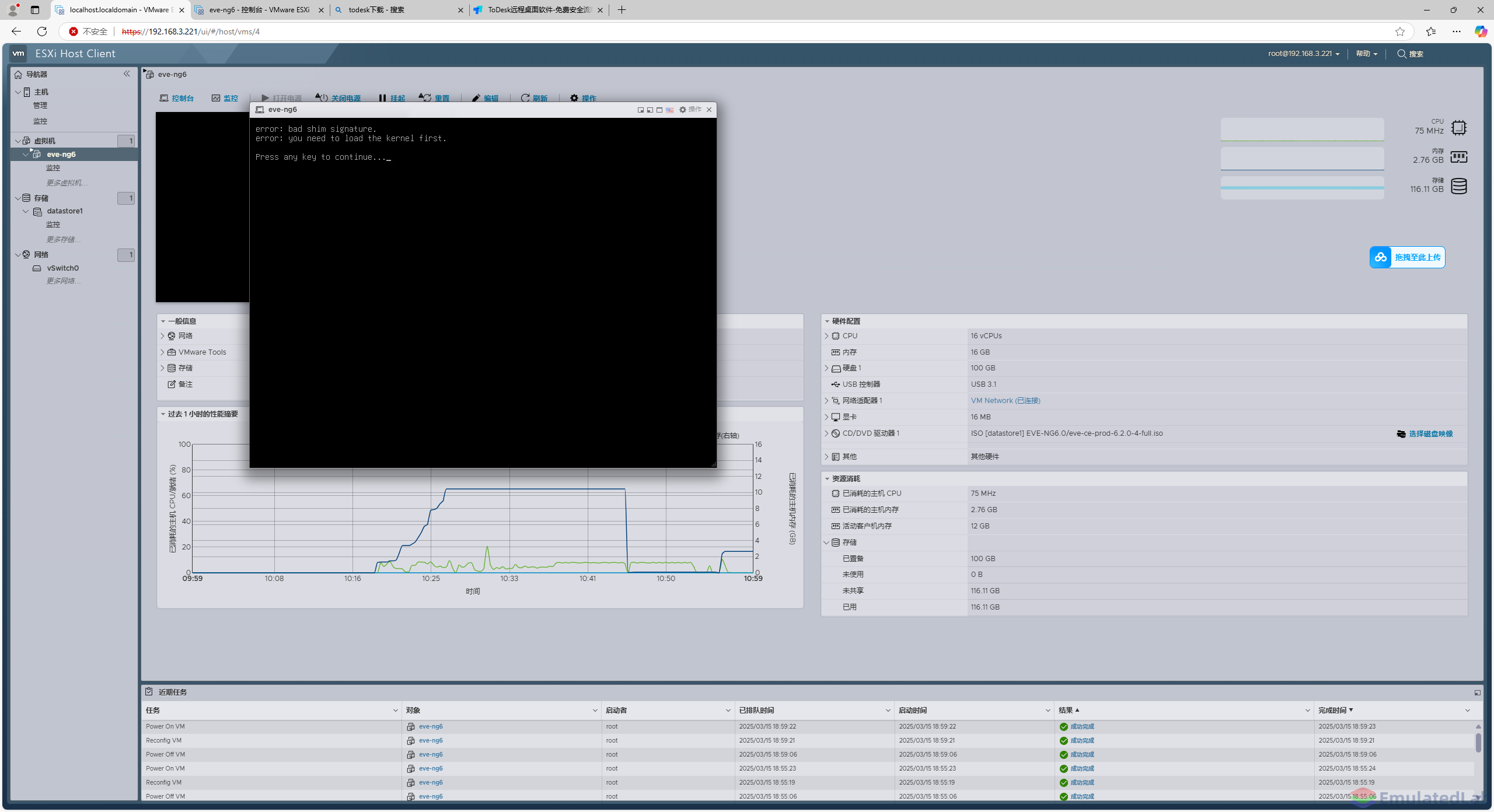1494x812 pixels.
Task: Add page to favorites star icon
Action: (1399, 32)
